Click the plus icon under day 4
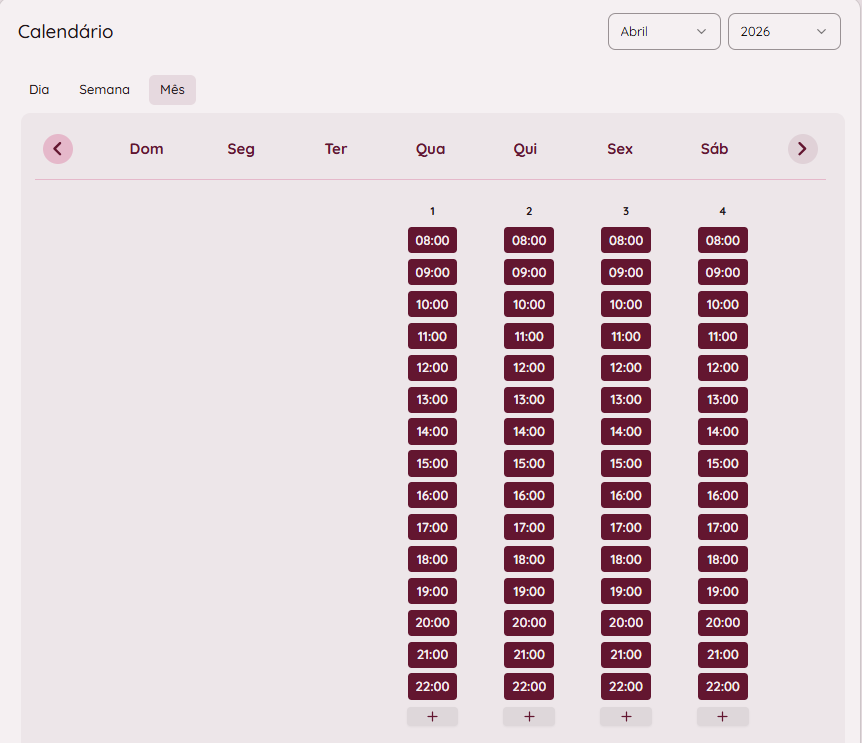This screenshot has height=743, width=862. click(x=723, y=716)
